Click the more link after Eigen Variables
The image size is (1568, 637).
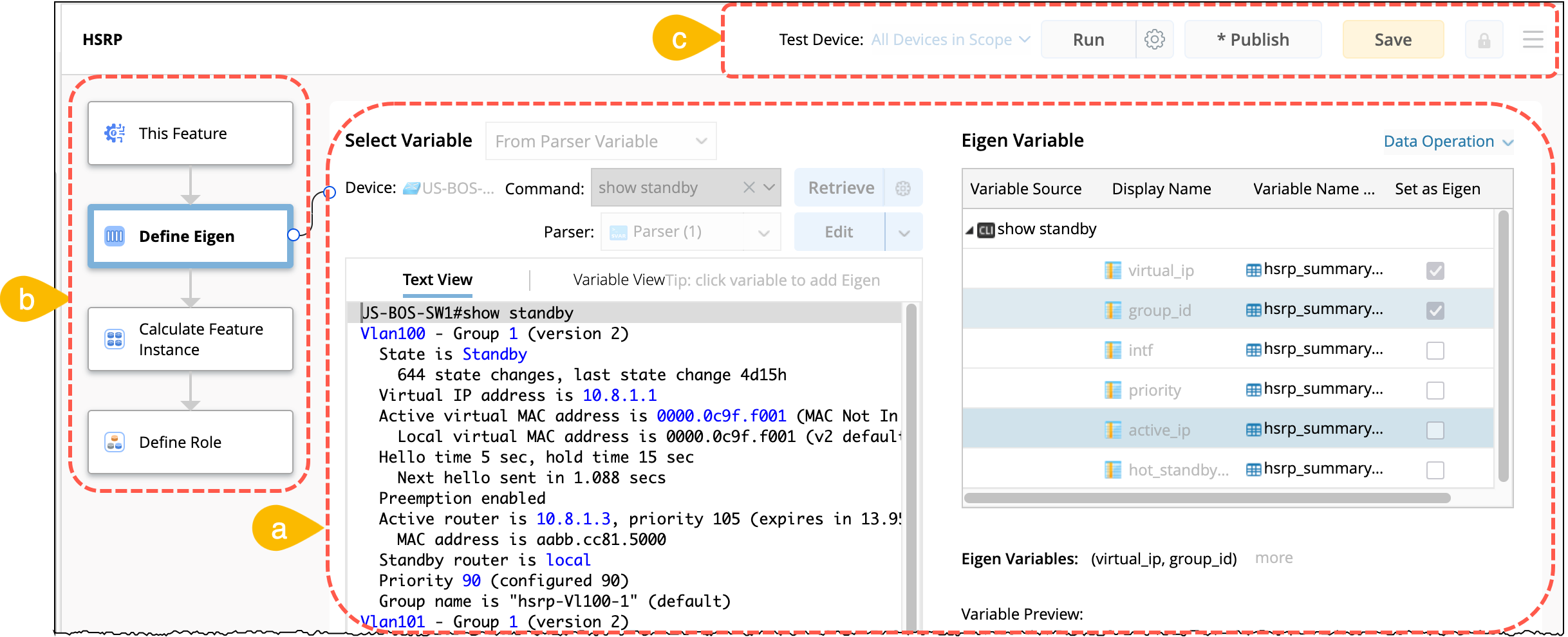pos(1273,558)
